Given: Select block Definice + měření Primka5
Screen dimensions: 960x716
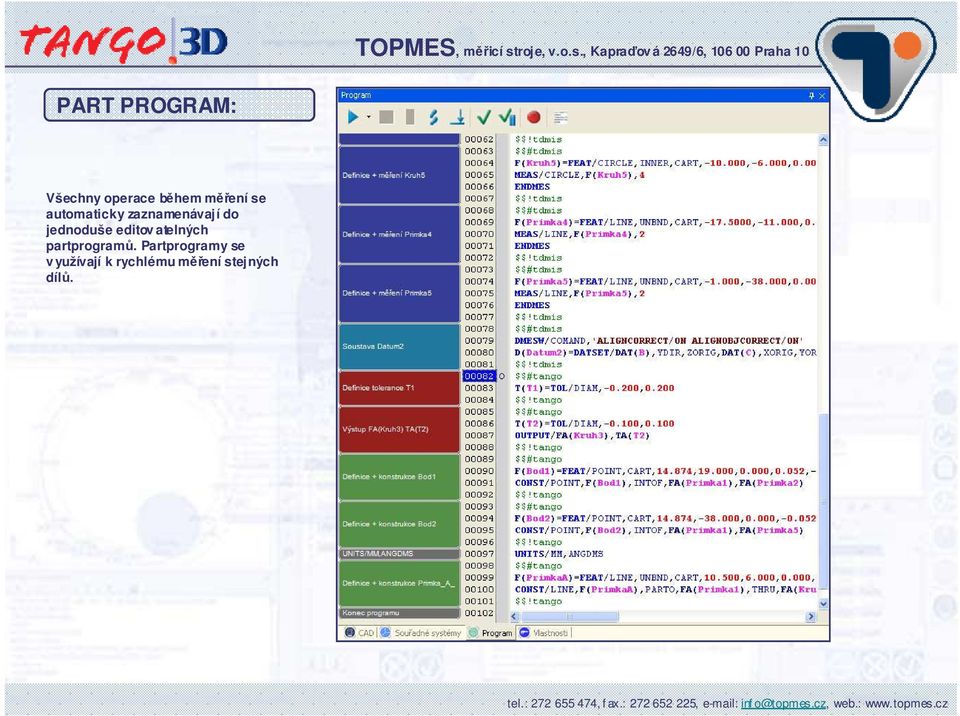Looking at the screenshot, I should [x=399, y=293].
